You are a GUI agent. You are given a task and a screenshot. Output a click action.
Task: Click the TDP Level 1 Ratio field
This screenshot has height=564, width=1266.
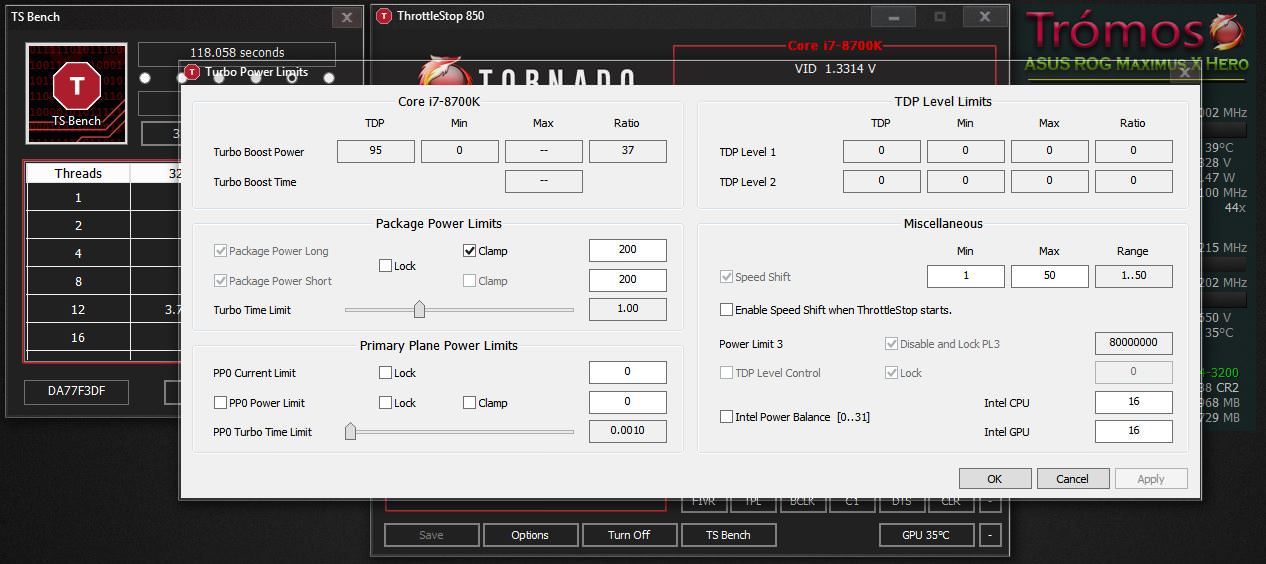tap(1133, 152)
